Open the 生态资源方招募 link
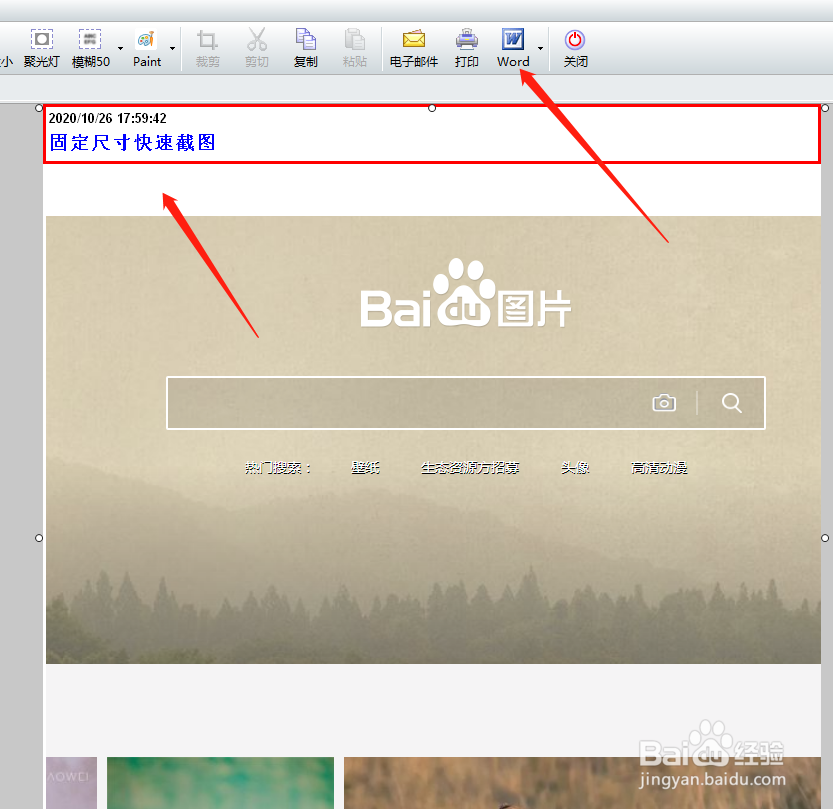This screenshot has height=809, width=833. [470, 467]
